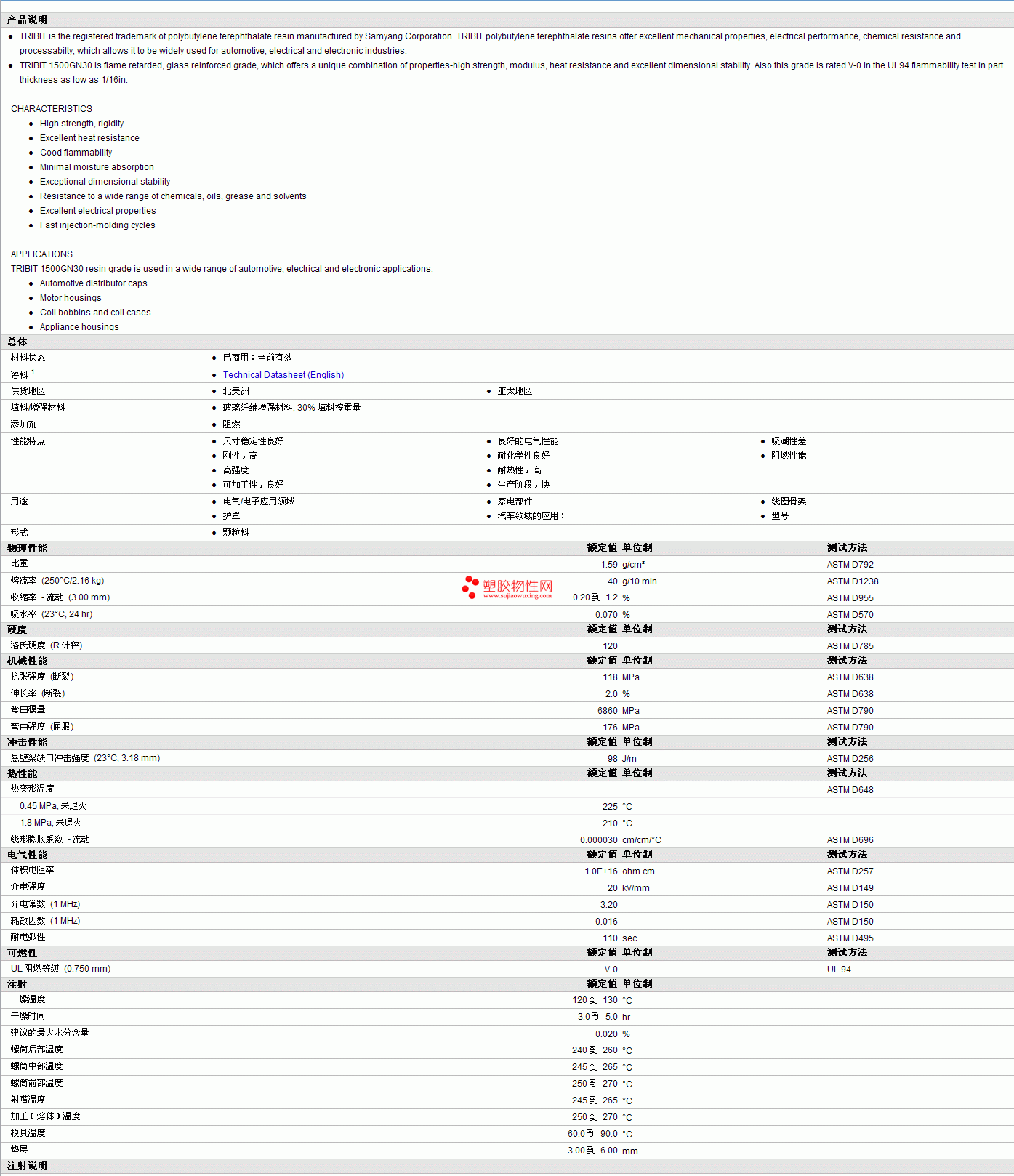This screenshot has width=1014, height=1176.
Task: Click the 176 MPa flexural strength value
Action: coord(621,728)
